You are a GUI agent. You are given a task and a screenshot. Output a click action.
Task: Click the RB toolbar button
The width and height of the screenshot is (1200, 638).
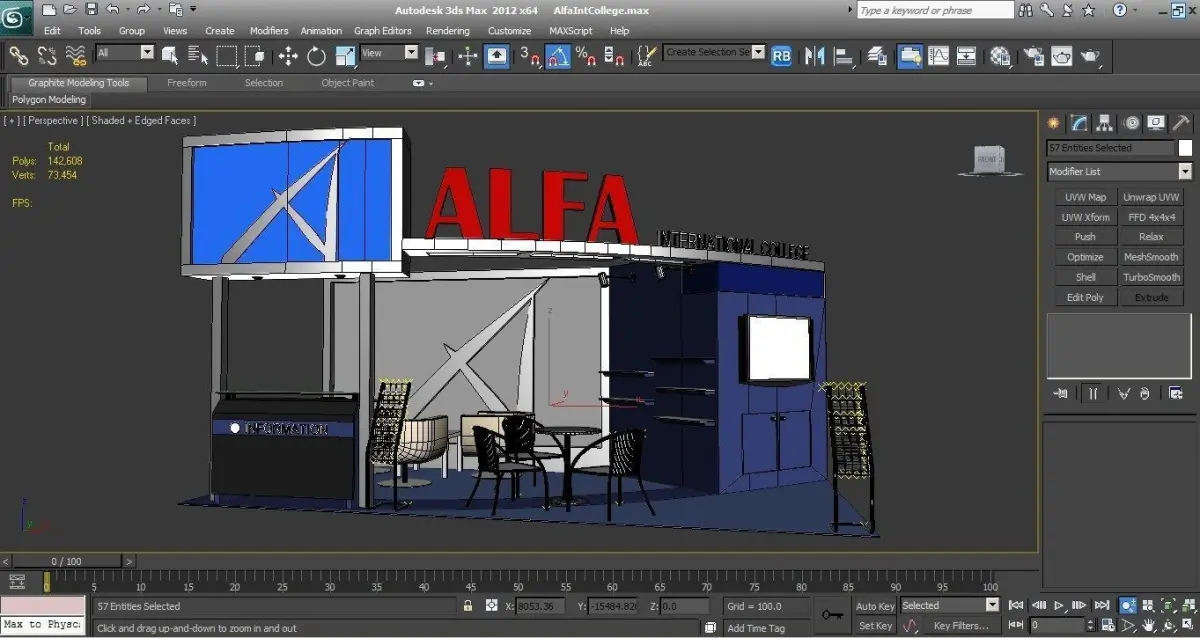(781, 55)
